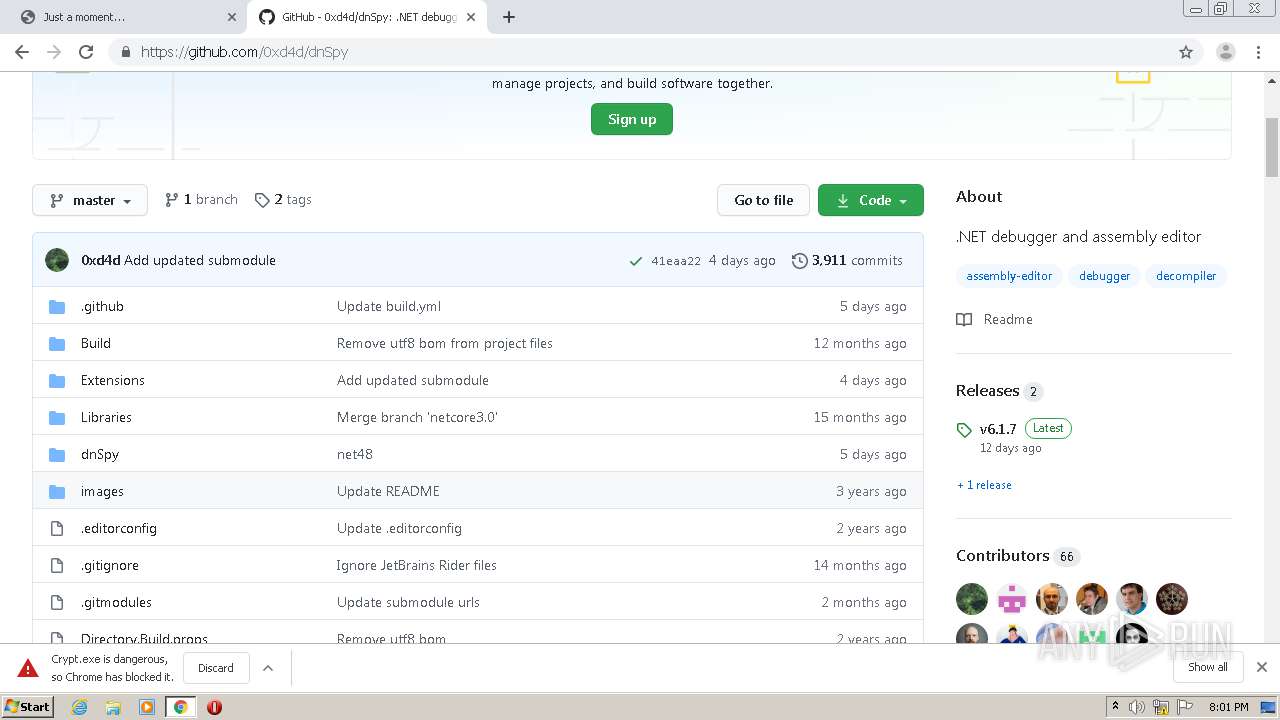Screen dimensions: 1280x720
Task: Click the images folder icon
Action: tap(57, 491)
